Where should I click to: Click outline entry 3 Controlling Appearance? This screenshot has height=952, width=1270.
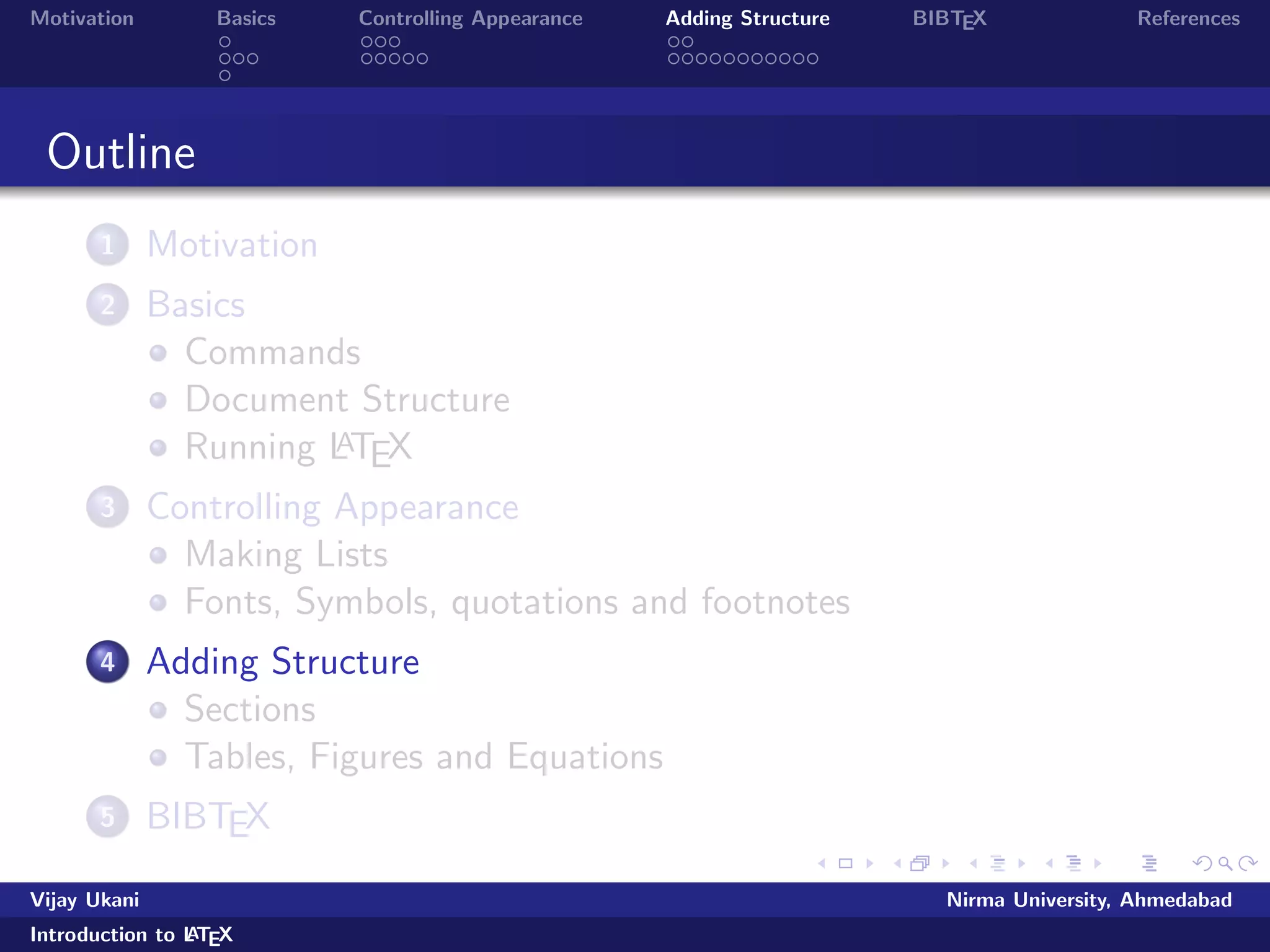click(x=333, y=508)
